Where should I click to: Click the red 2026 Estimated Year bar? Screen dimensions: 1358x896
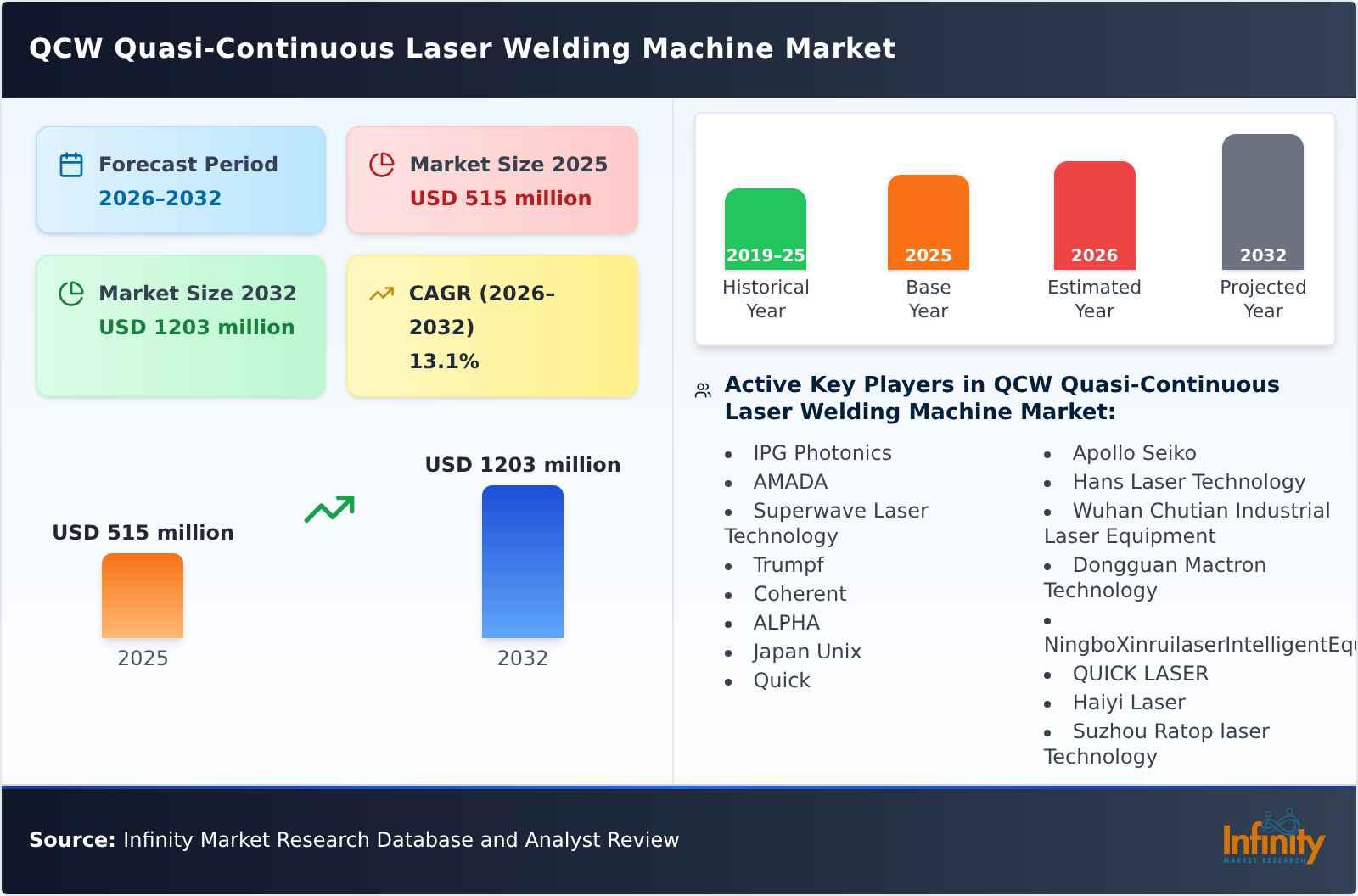click(1095, 216)
